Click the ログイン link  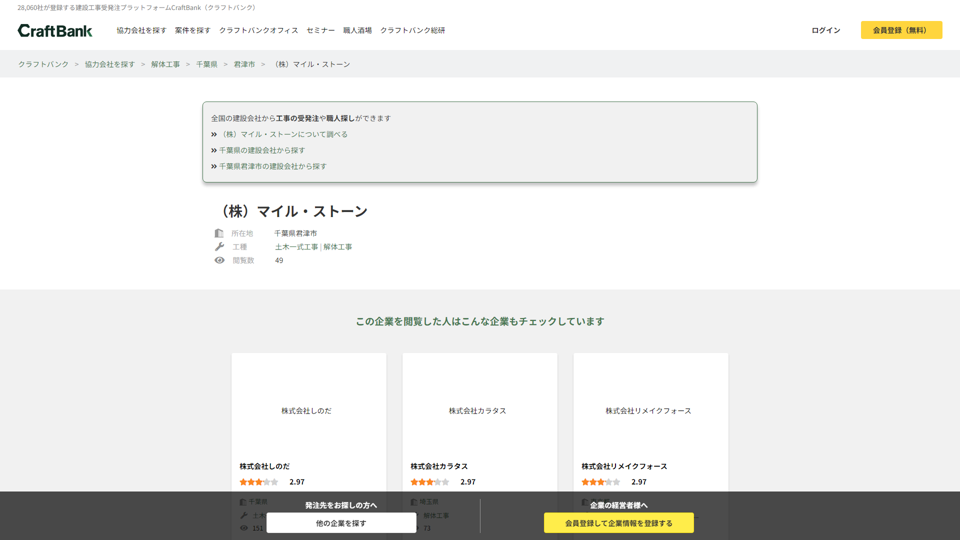(x=825, y=31)
